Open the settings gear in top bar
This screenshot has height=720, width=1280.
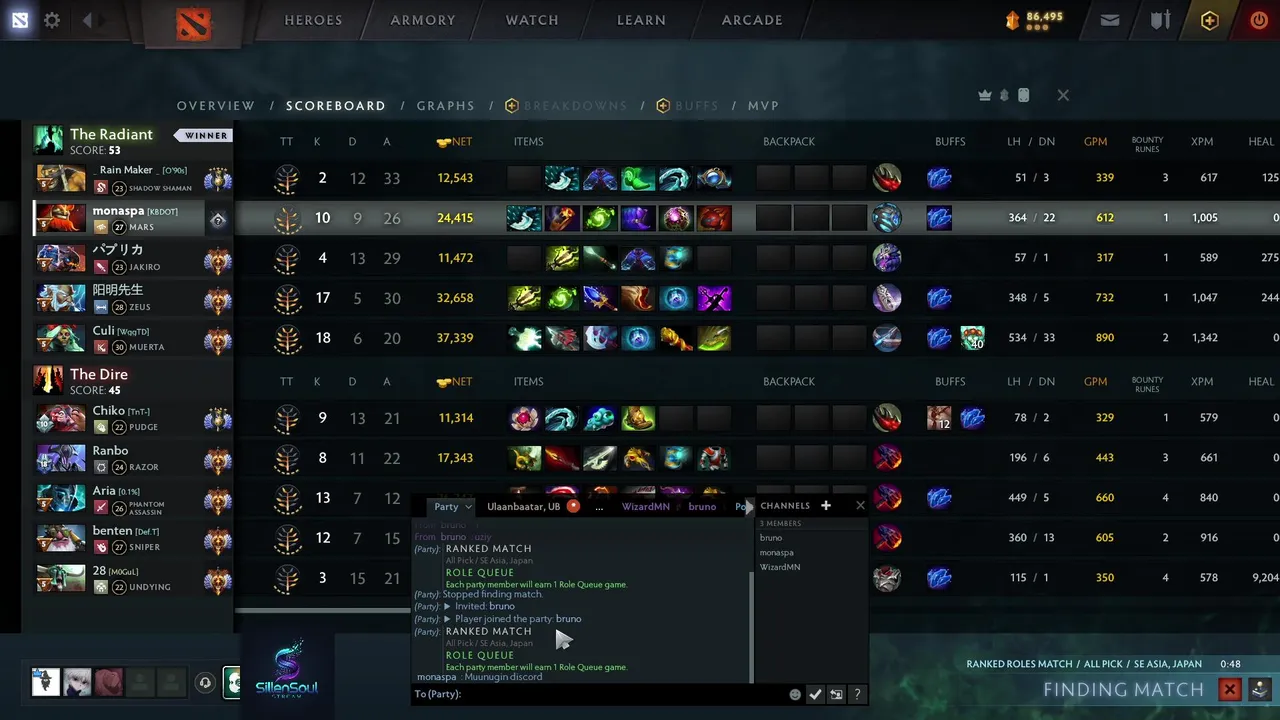(x=52, y=20)
